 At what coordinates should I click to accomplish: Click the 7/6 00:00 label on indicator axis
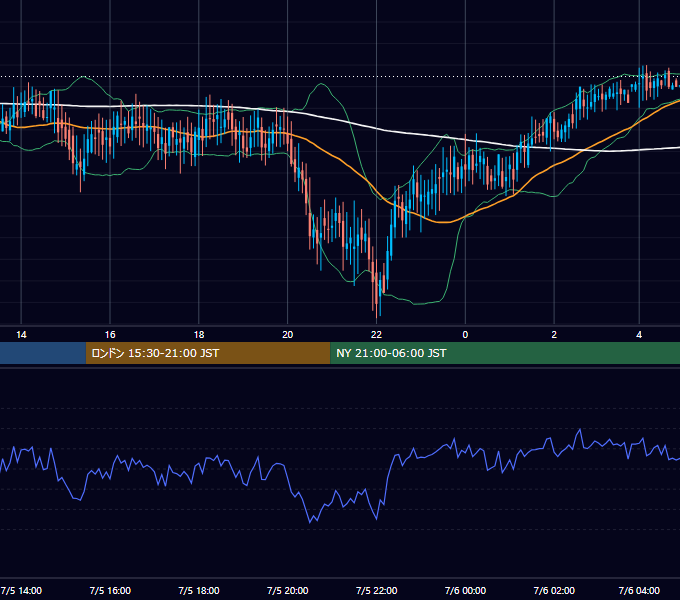(465, 590)
